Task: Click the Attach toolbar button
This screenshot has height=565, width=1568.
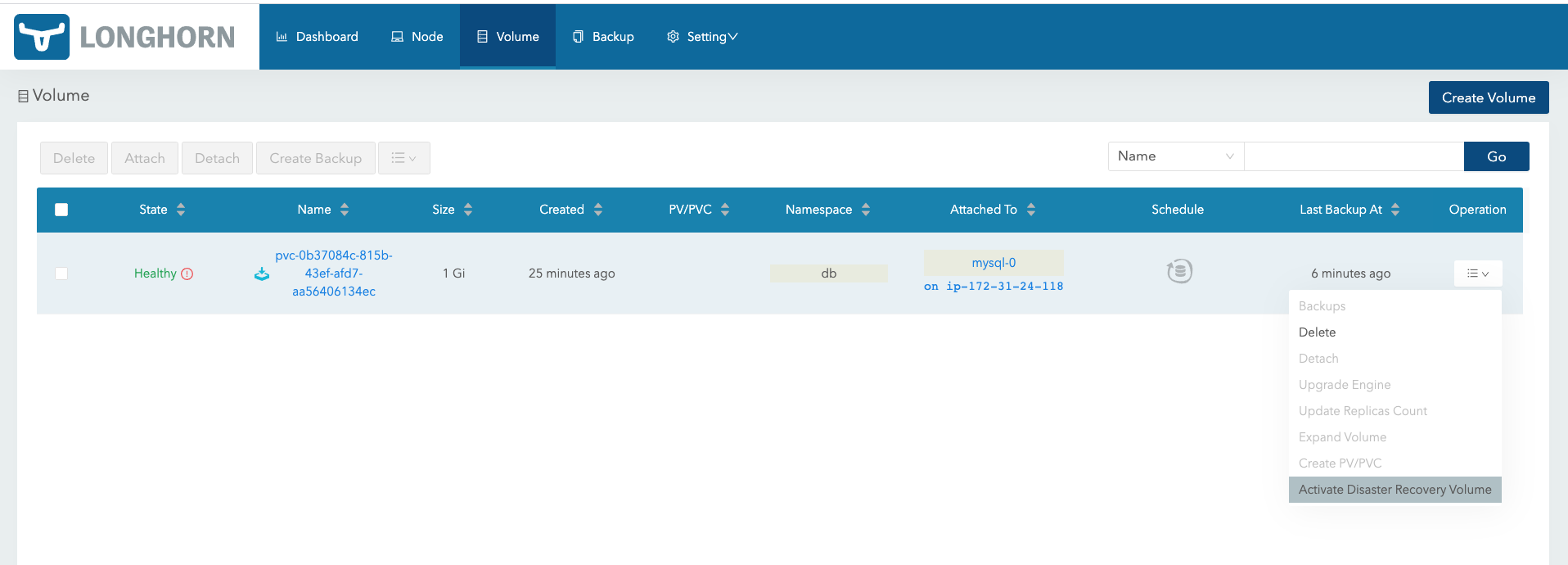Action: click(x=145, y=158)
